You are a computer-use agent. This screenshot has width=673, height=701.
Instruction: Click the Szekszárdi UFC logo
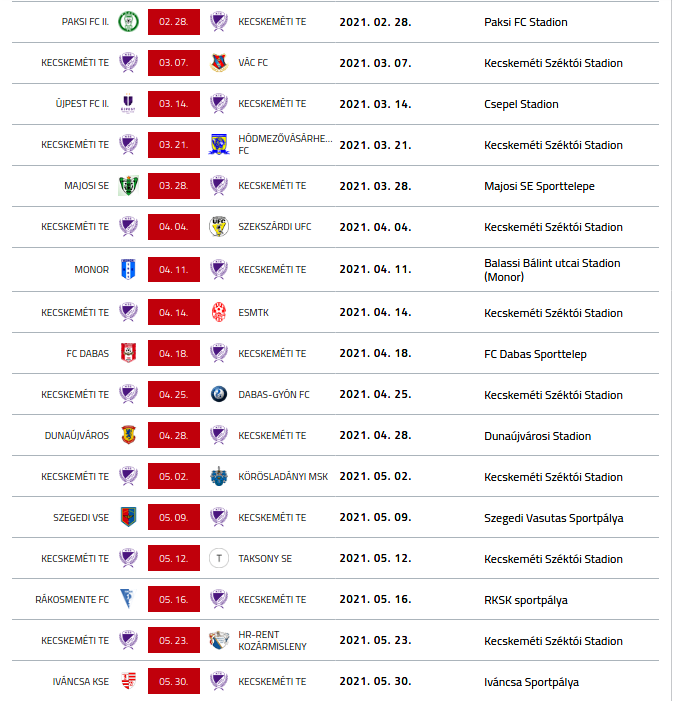[219, 227]
